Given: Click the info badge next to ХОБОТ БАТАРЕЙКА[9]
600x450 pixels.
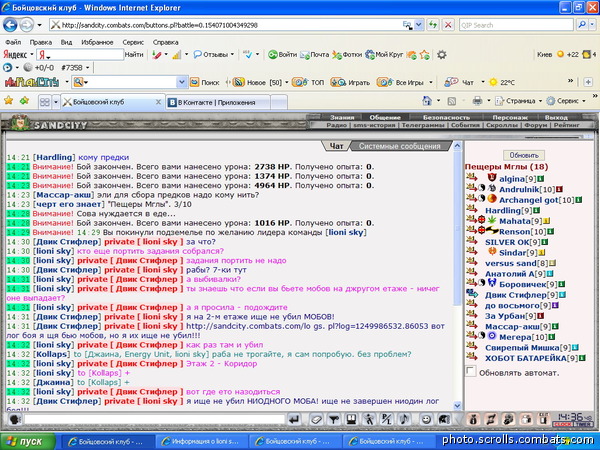Looking at the screenshot, I should 582,359.
